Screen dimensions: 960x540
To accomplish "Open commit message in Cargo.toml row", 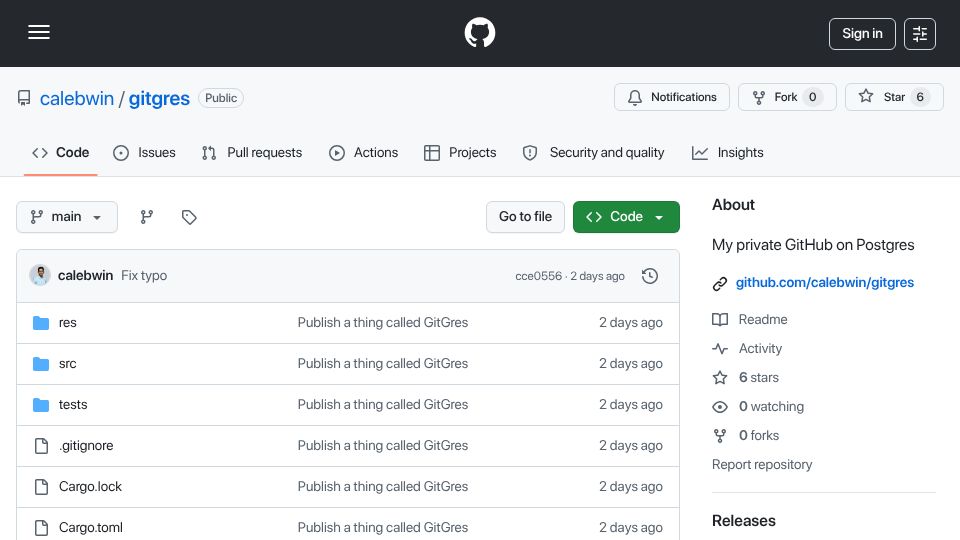I will click(x=383, y=528).
